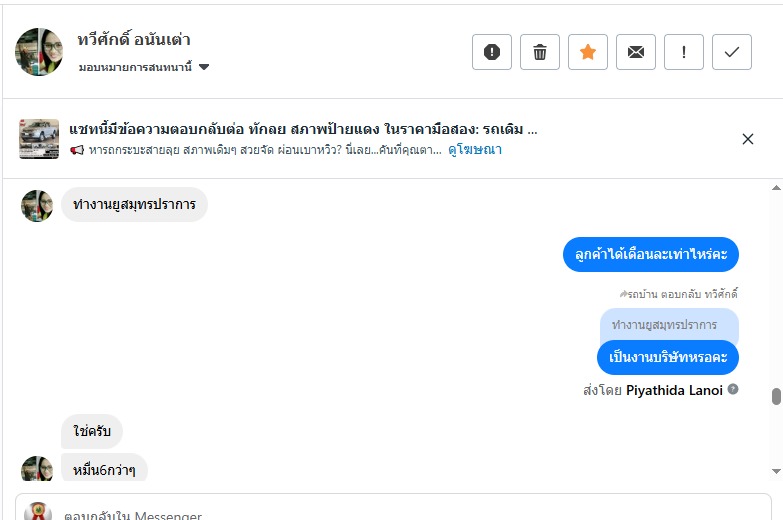Close the ad reply banner
Viewport: 783px width, 520px height.
point(748,139)
